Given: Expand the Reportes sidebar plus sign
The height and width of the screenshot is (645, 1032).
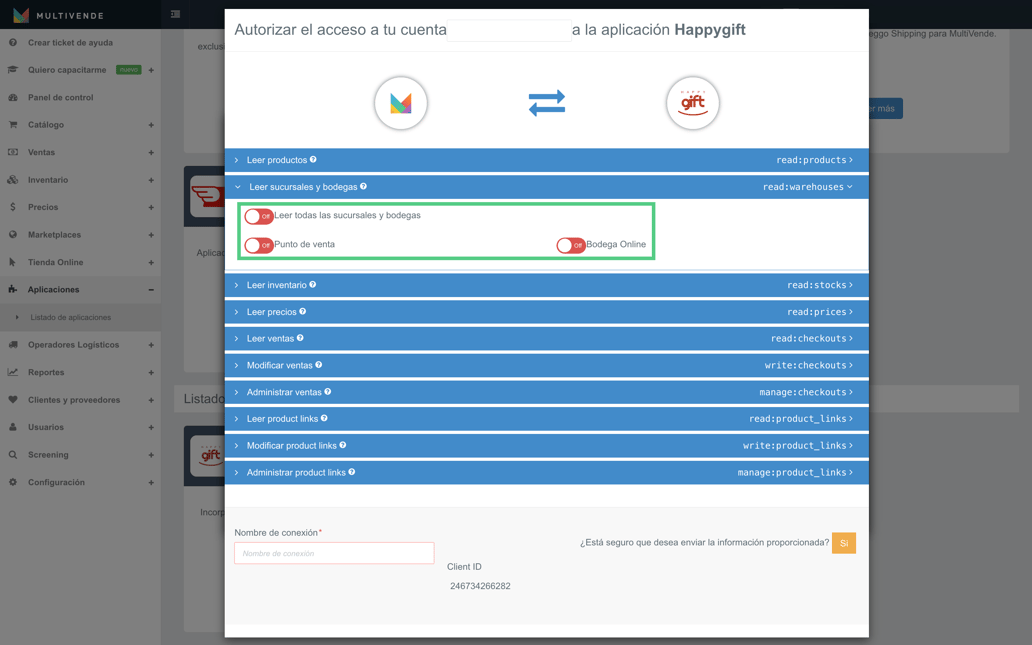Looking at the screenshot, I should (x=151, y=373).
